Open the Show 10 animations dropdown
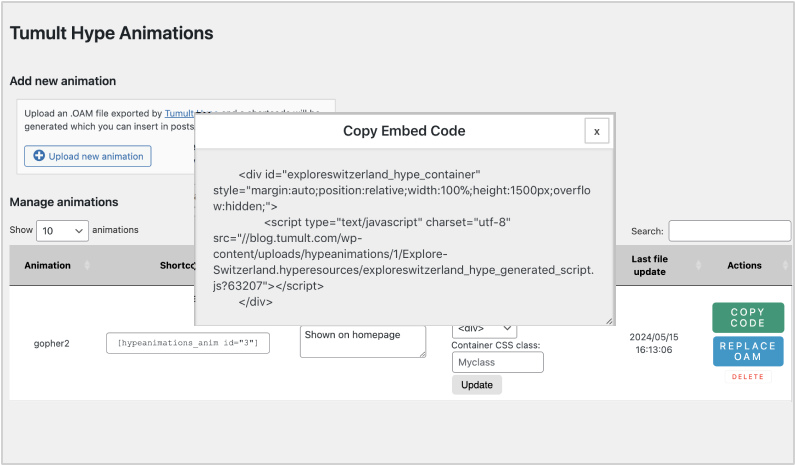 (x=62, y=230)
